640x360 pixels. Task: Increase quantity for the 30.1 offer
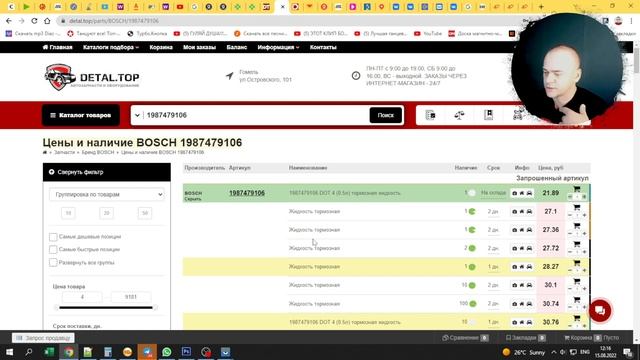[584, 289]
